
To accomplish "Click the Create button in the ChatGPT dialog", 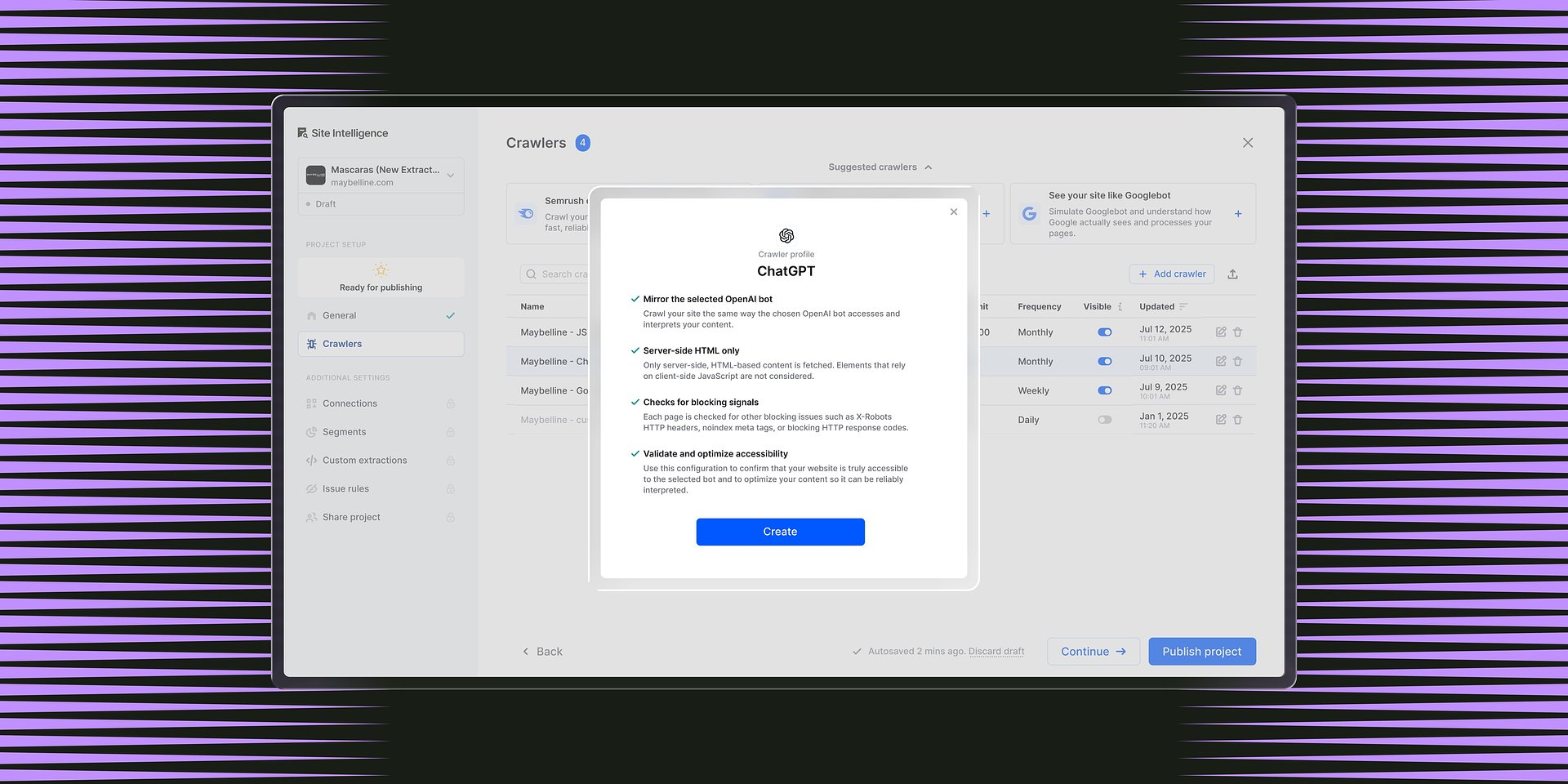I will click(780, 532).
